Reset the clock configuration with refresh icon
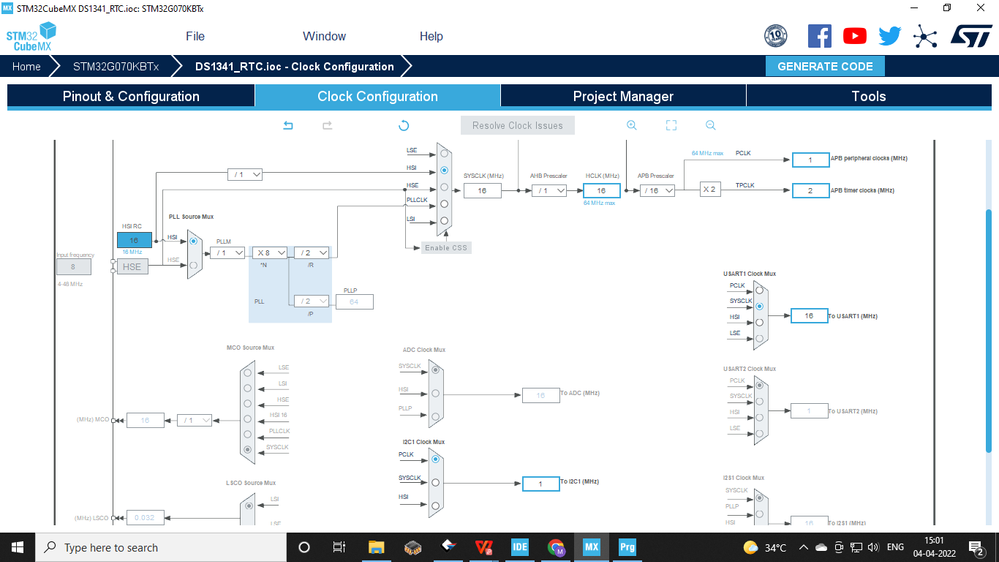999x562 pixels. [x=403, y=126]
